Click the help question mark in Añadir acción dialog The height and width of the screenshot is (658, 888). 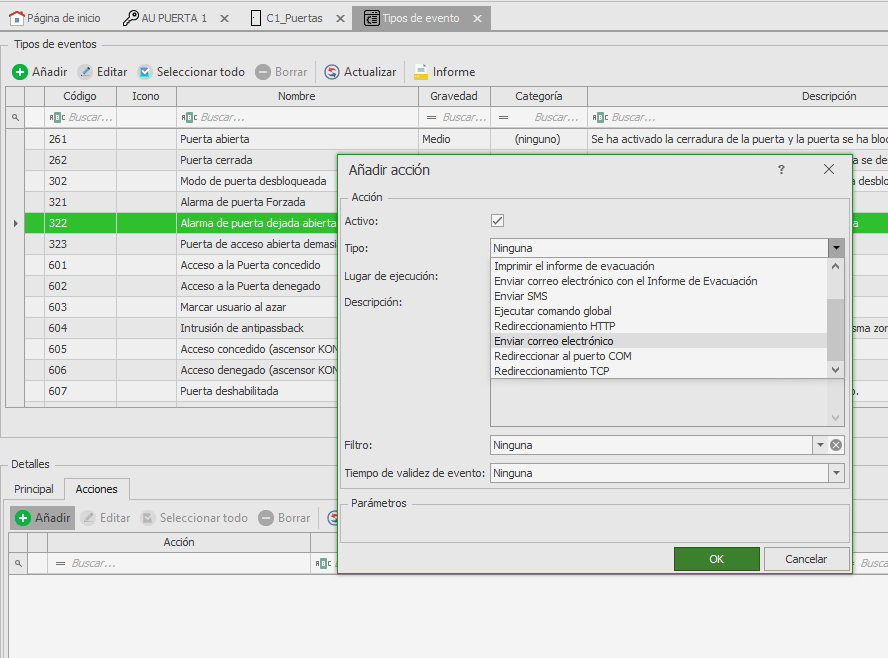tap(781, 169)
